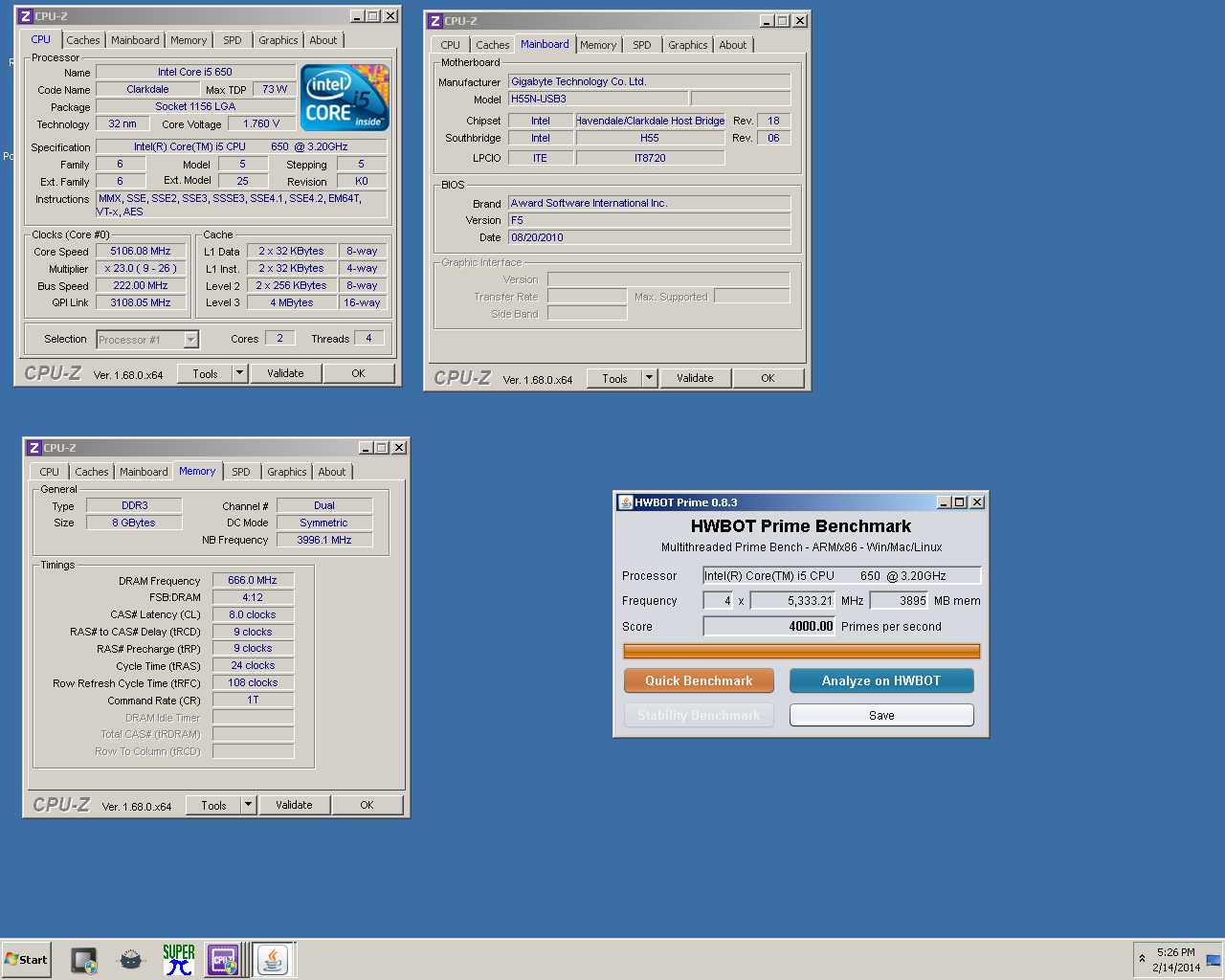Click the 5,333.21 MHz frequency field
The image size is (1225, 980).
click(793, 600)
